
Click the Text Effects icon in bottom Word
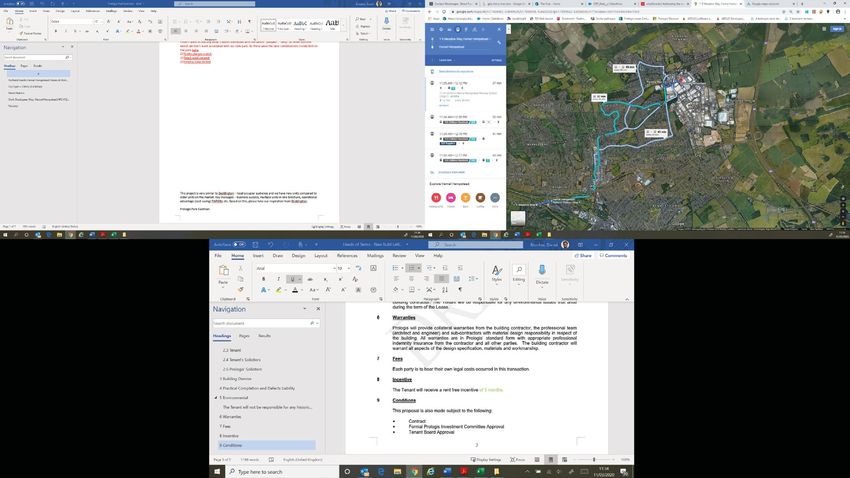tap(263, 290)
